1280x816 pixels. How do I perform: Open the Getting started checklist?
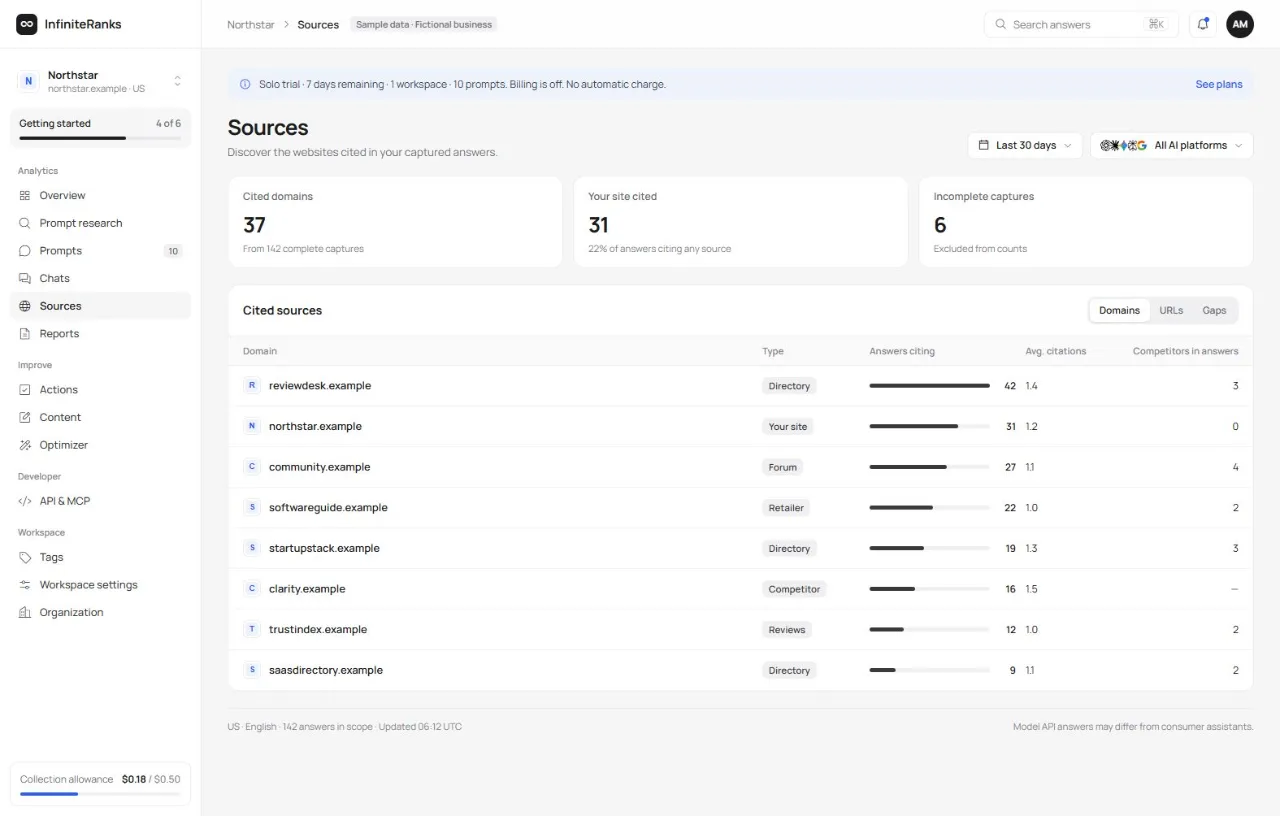[x=100, y=128]
